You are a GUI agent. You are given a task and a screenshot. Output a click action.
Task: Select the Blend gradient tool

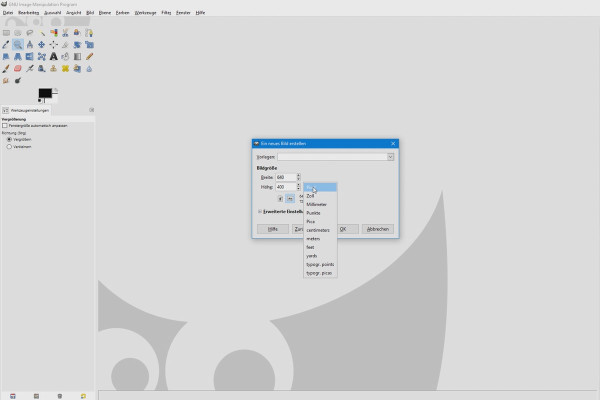tap(77, 57)
